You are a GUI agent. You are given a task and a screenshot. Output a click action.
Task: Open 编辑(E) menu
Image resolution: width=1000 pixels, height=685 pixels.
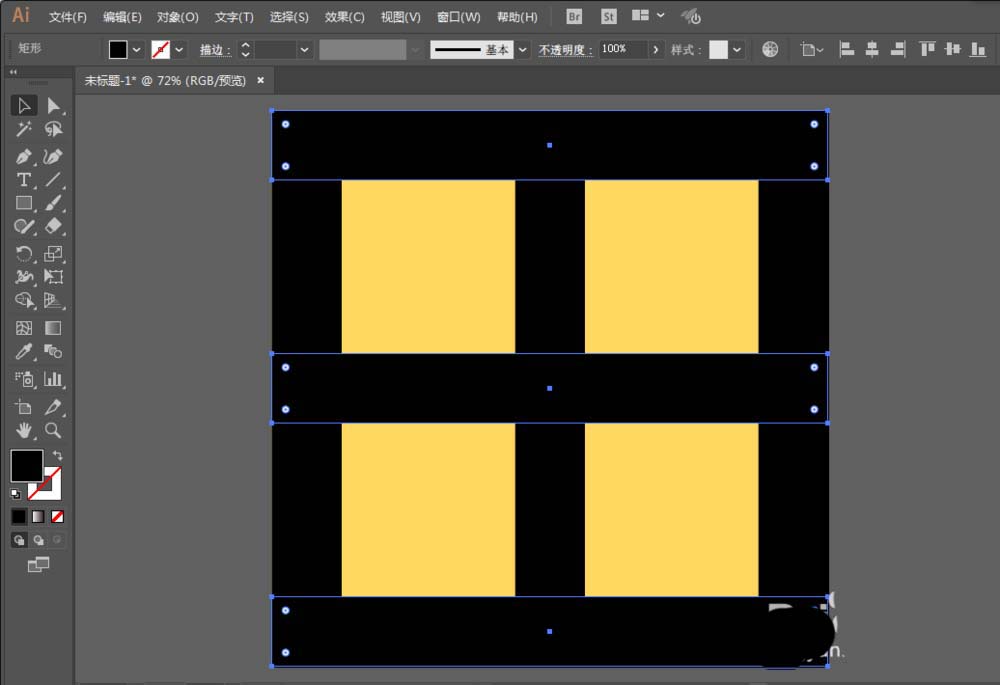[122, 17]
